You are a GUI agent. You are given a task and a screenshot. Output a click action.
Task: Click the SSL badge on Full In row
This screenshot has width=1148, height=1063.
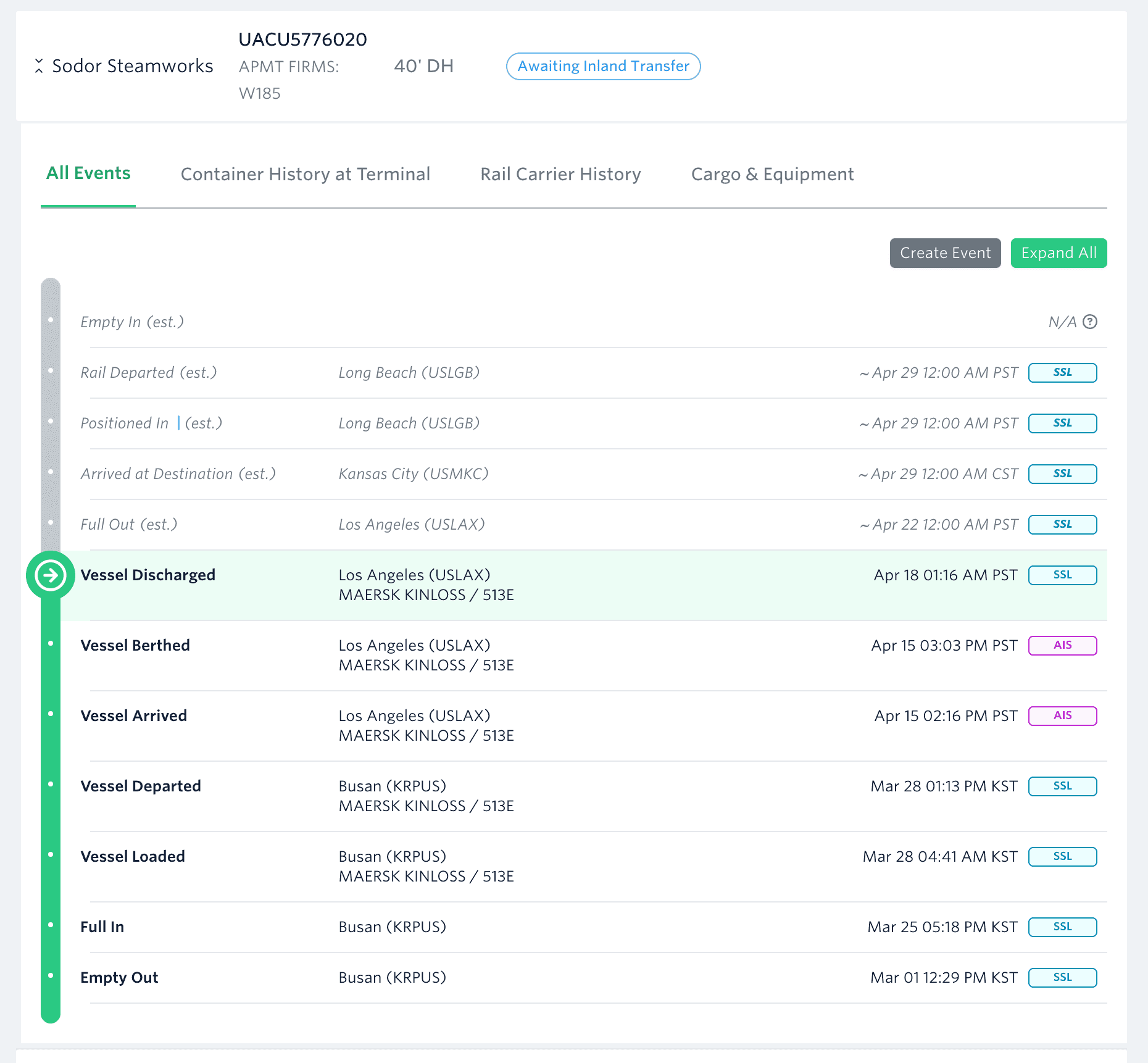[x=1062, y=927]
